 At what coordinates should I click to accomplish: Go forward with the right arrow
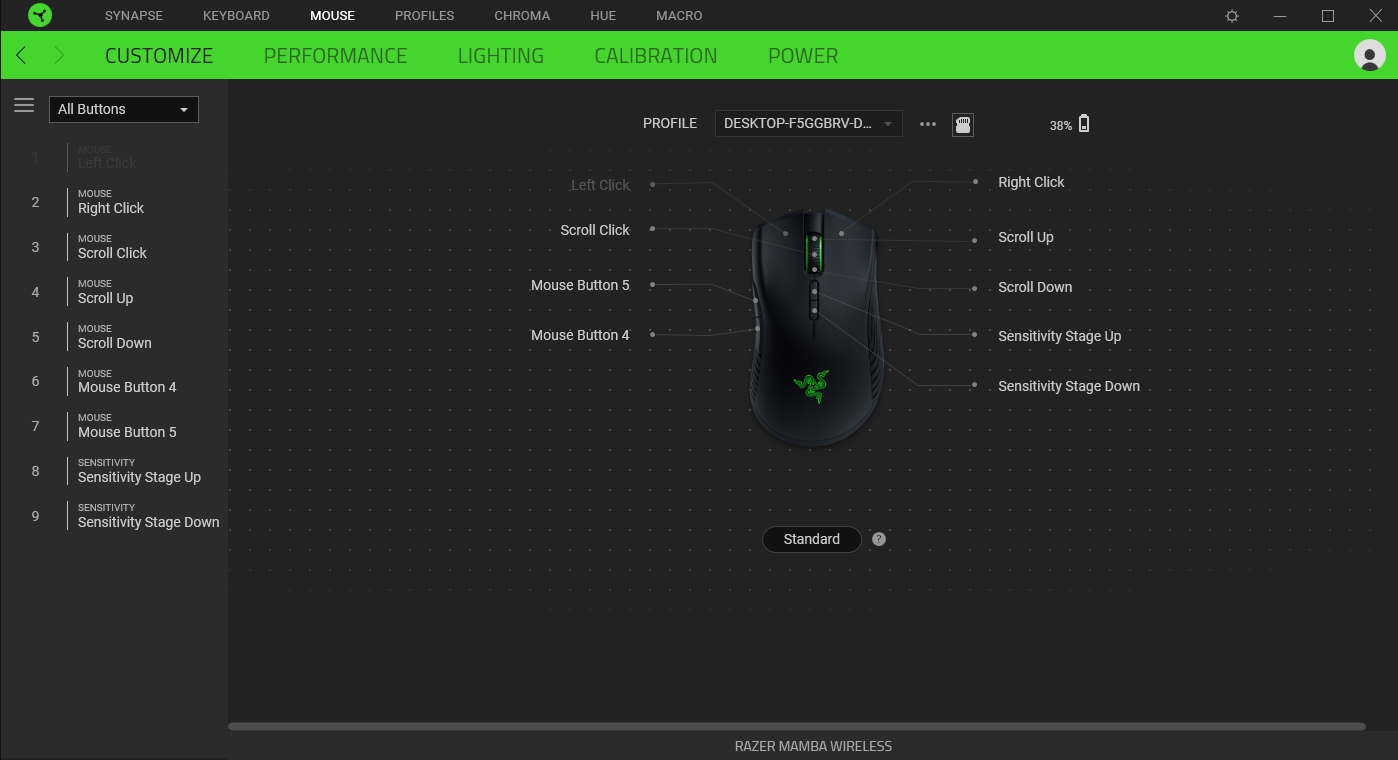coord(59,55)
